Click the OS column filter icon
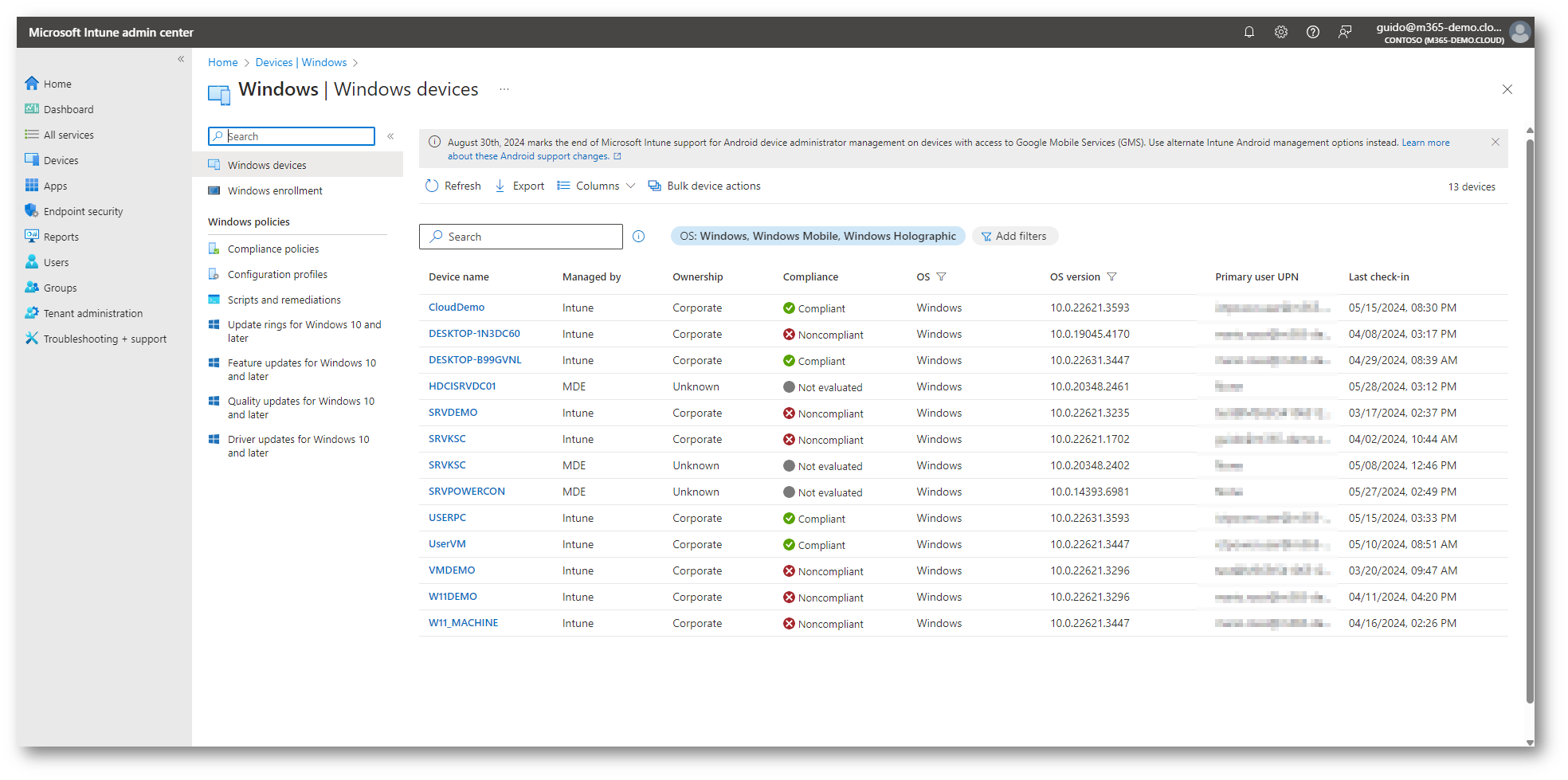 coord(941,276)
